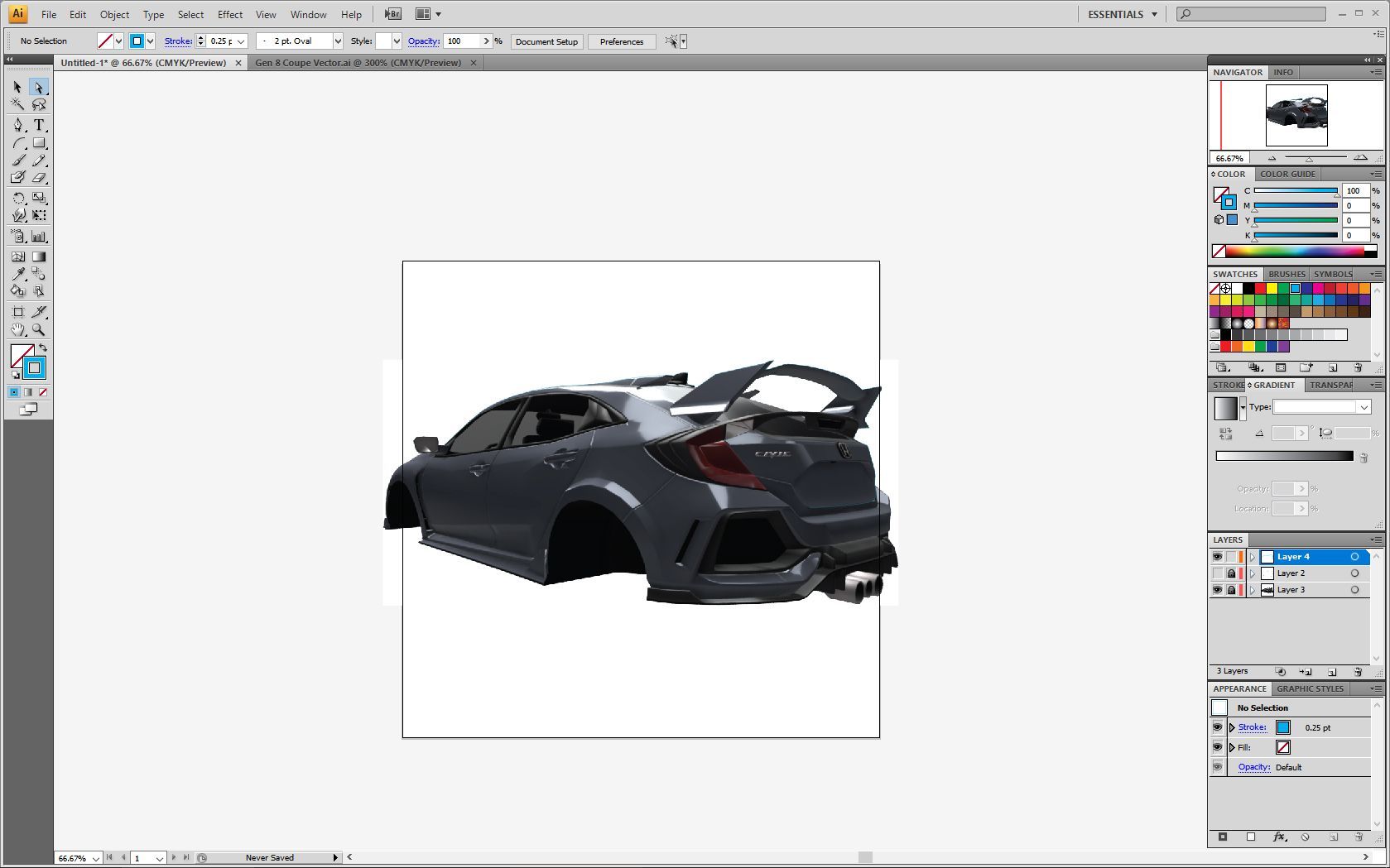Screen dimensions: 1390x868
Task: Click the Rotate tool
Action: [x=18, y=198]
